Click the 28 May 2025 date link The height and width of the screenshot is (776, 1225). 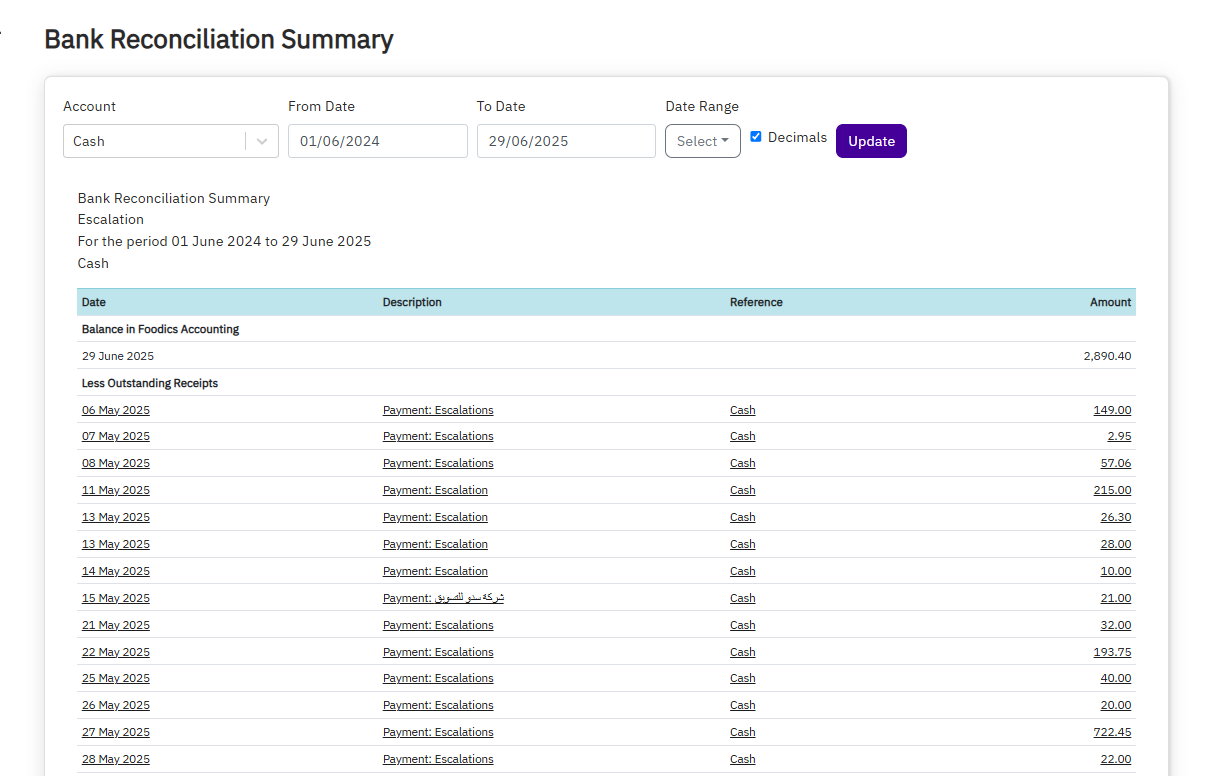115,758
